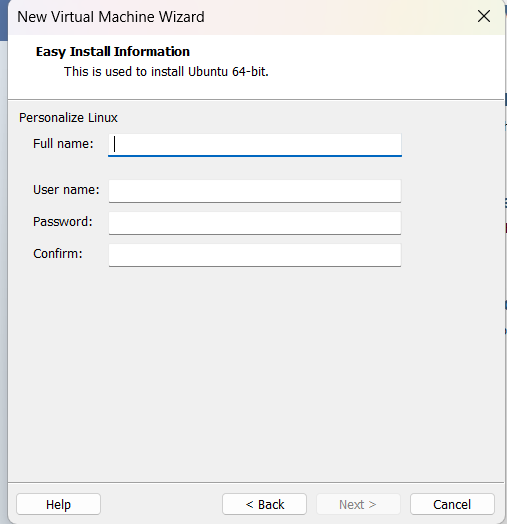Focus the User name text box
Screen dimensions: 507x524
[255, 191]
